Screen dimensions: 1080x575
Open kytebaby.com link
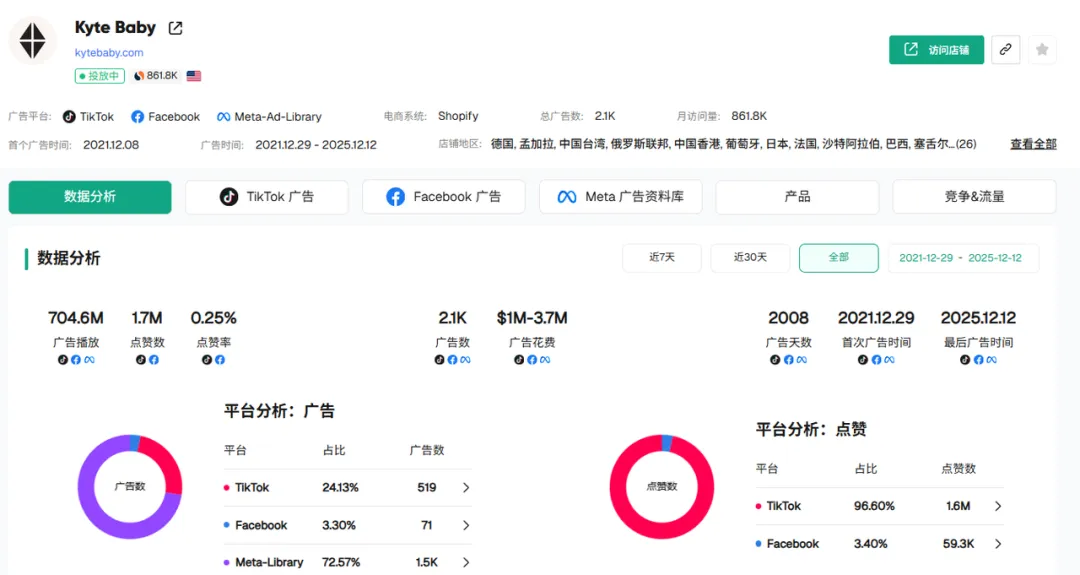pyautogui.click(x=109, y=52)
